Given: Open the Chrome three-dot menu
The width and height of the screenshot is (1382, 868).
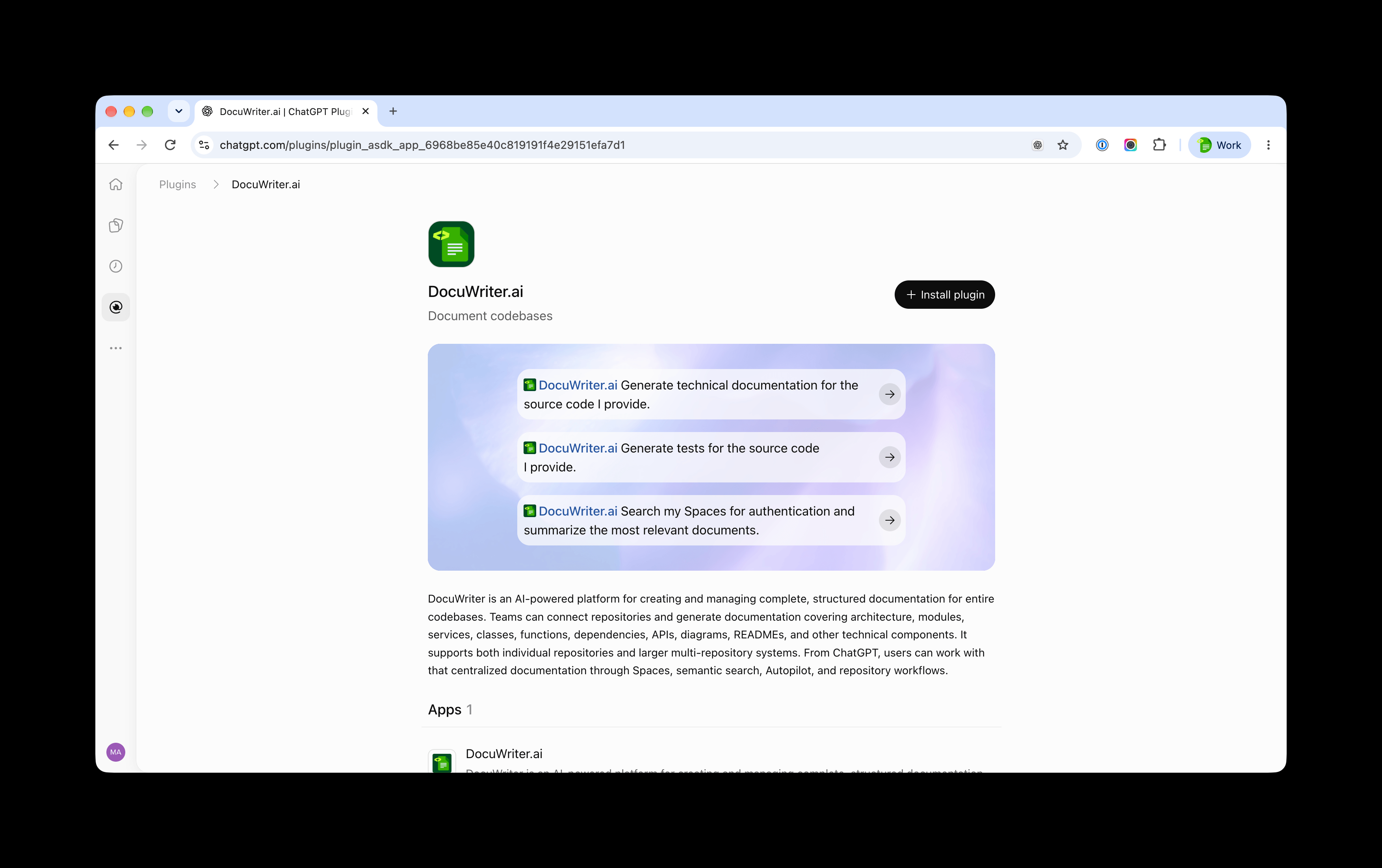Looking at the screenshot, I should pyautogui.click(x=1269, y=145).
